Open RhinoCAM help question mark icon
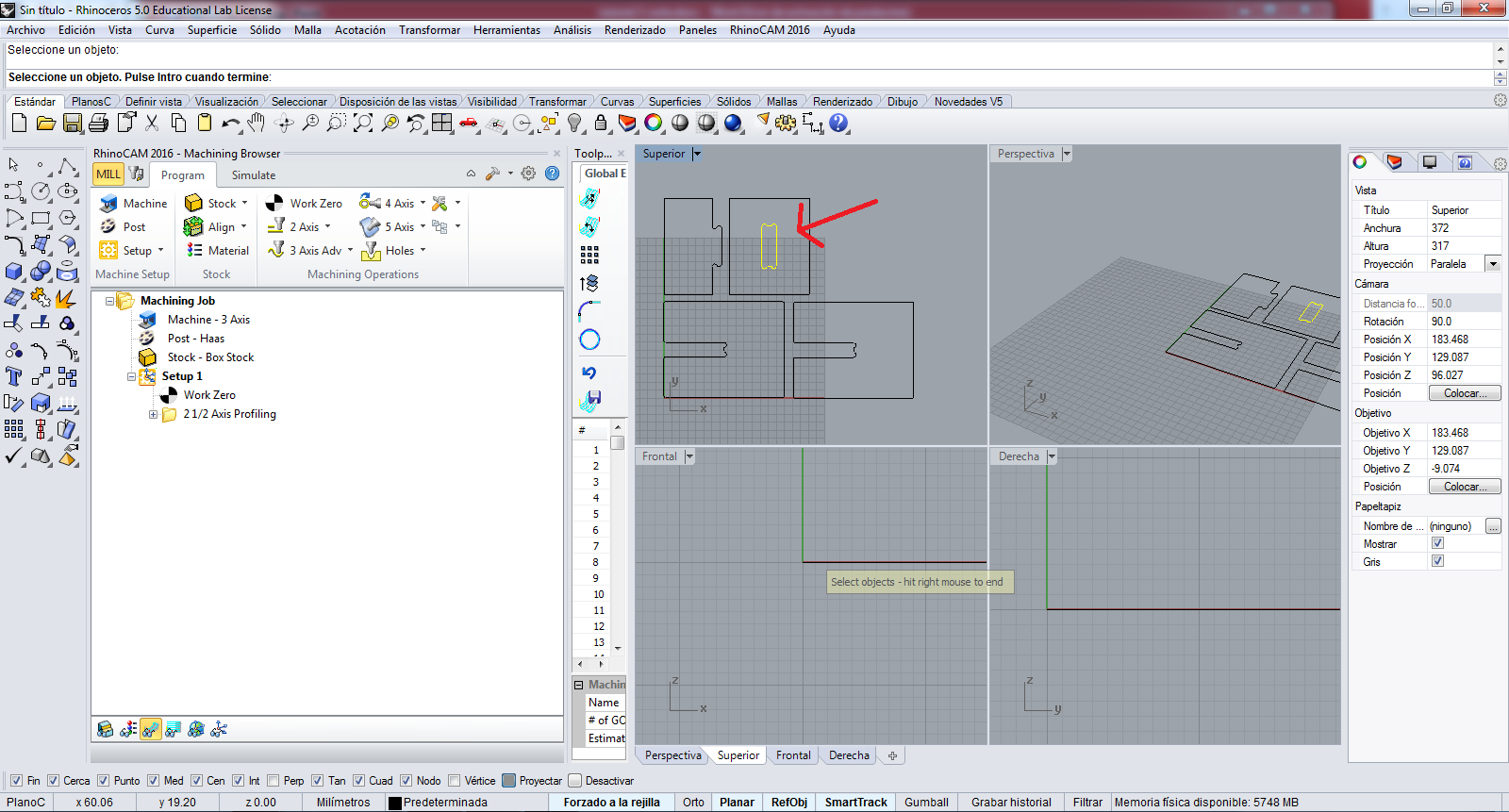The height and width of the screenshot is (812, 1509). [x=553, y=174]
